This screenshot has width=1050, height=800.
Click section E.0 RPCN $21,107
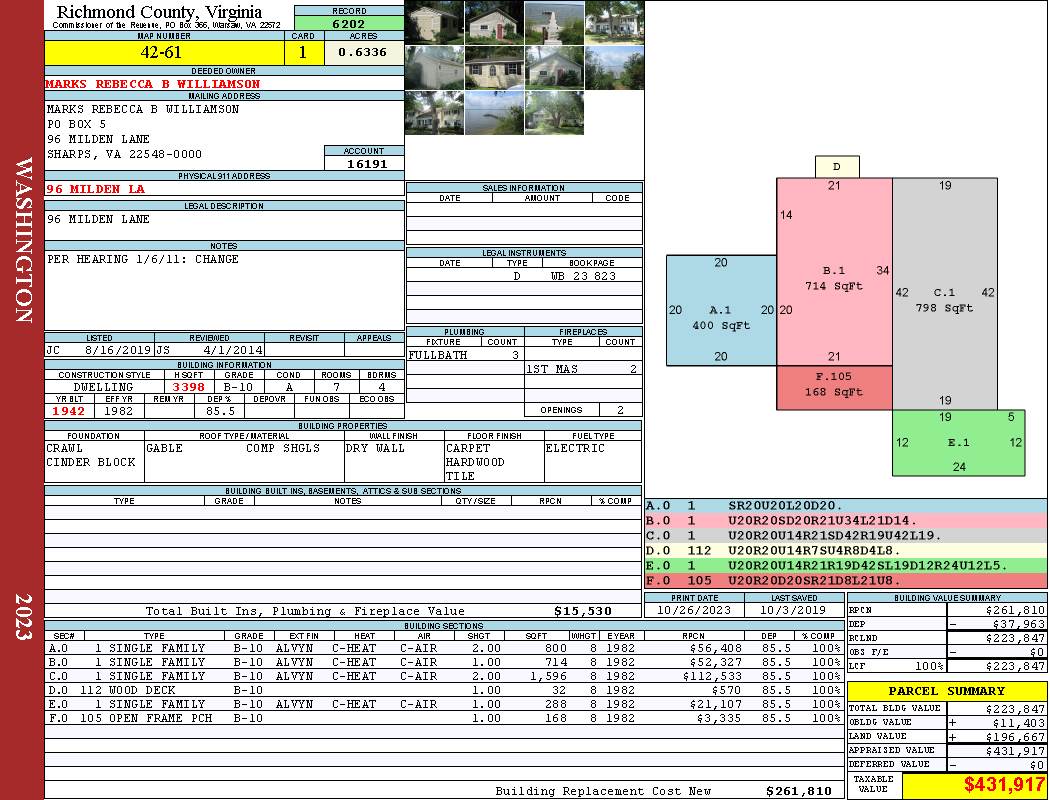(x=715, y=704)
